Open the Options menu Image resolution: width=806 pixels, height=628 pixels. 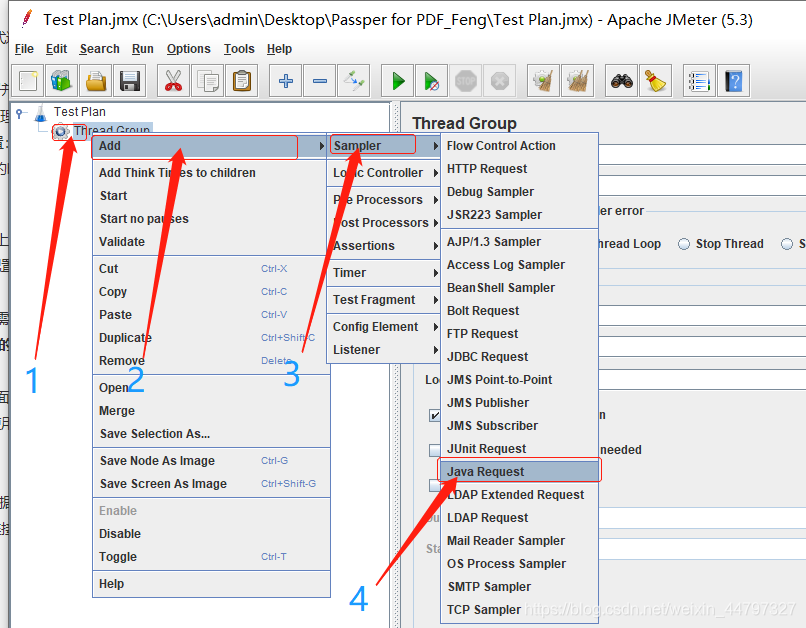coord(189,49)
